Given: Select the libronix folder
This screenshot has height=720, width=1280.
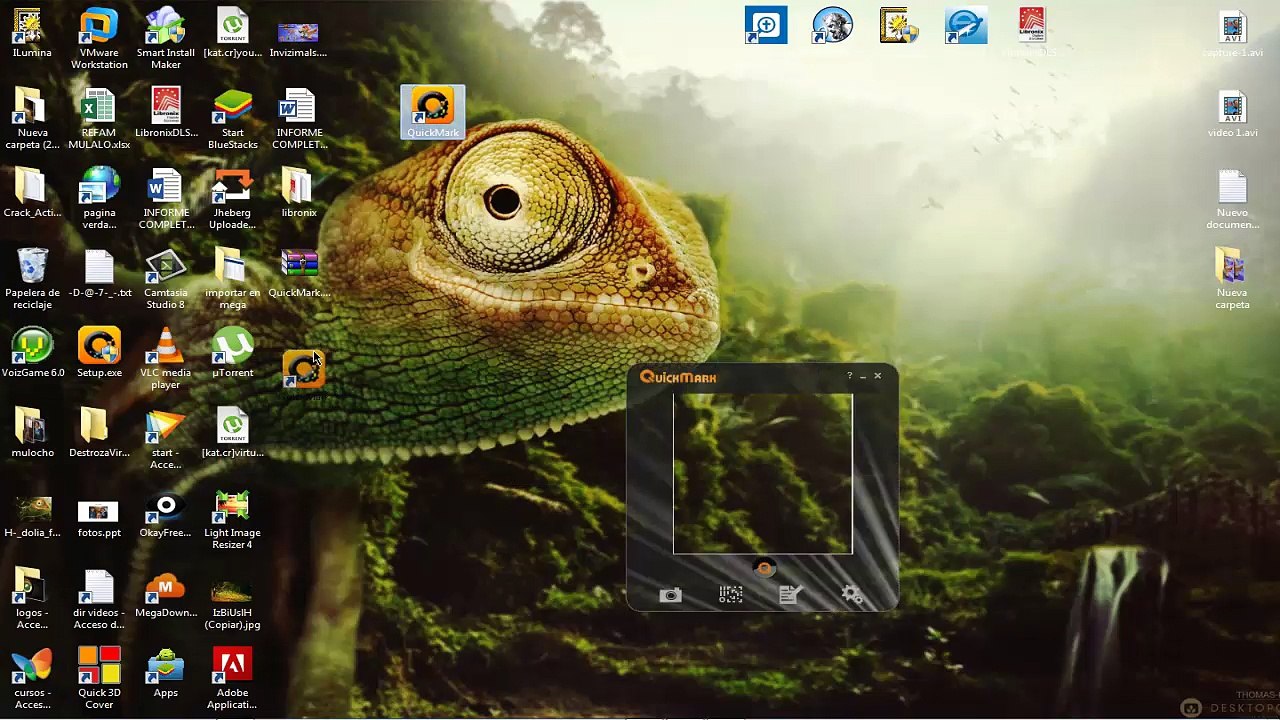Looking at the screenshot, I should 298,192.
